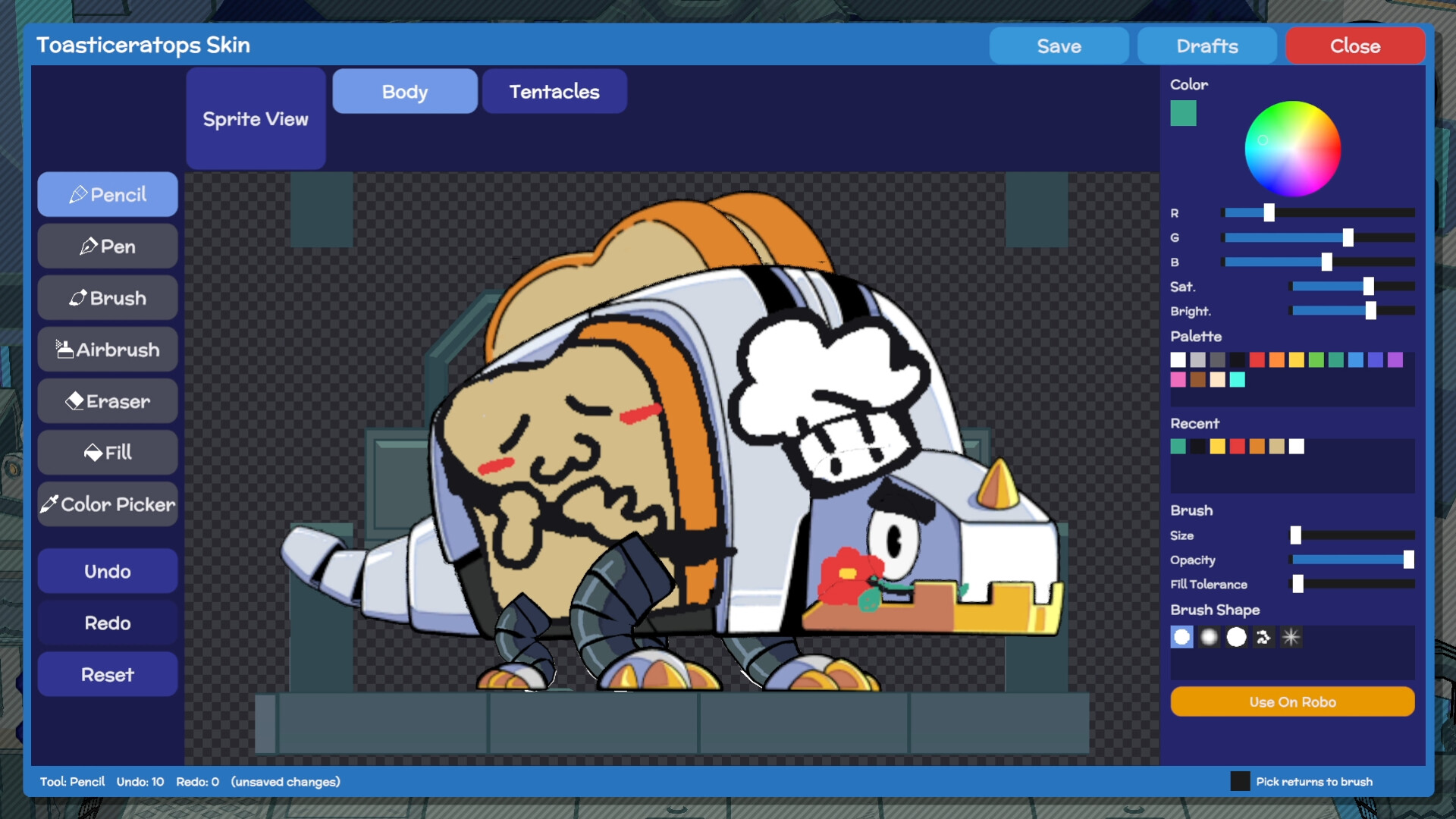1456x819 pixels.
Task: Choose the soft blurred brush shape
Action: (x=1209, y=637)
